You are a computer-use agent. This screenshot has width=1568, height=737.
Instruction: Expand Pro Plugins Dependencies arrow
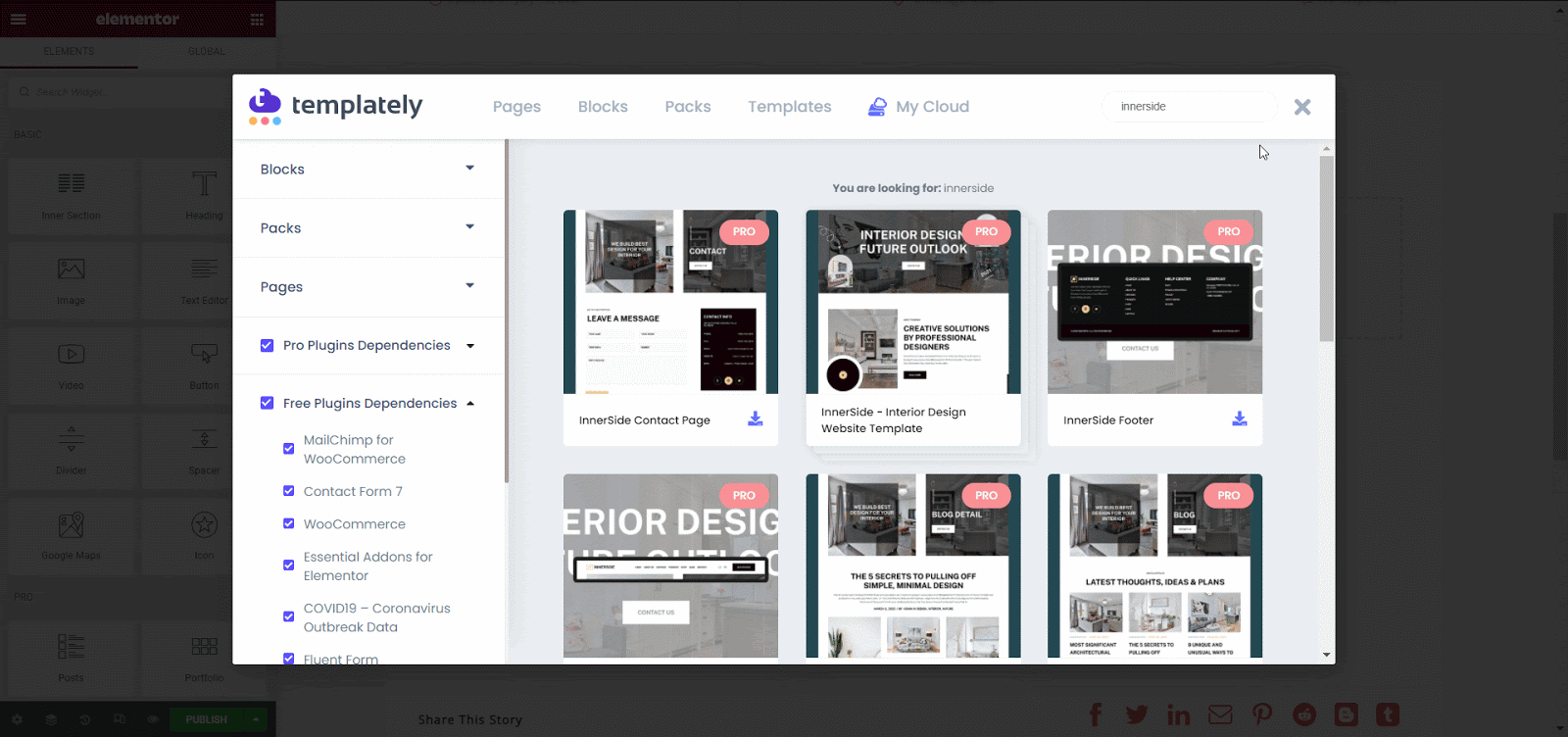(470, 346)
